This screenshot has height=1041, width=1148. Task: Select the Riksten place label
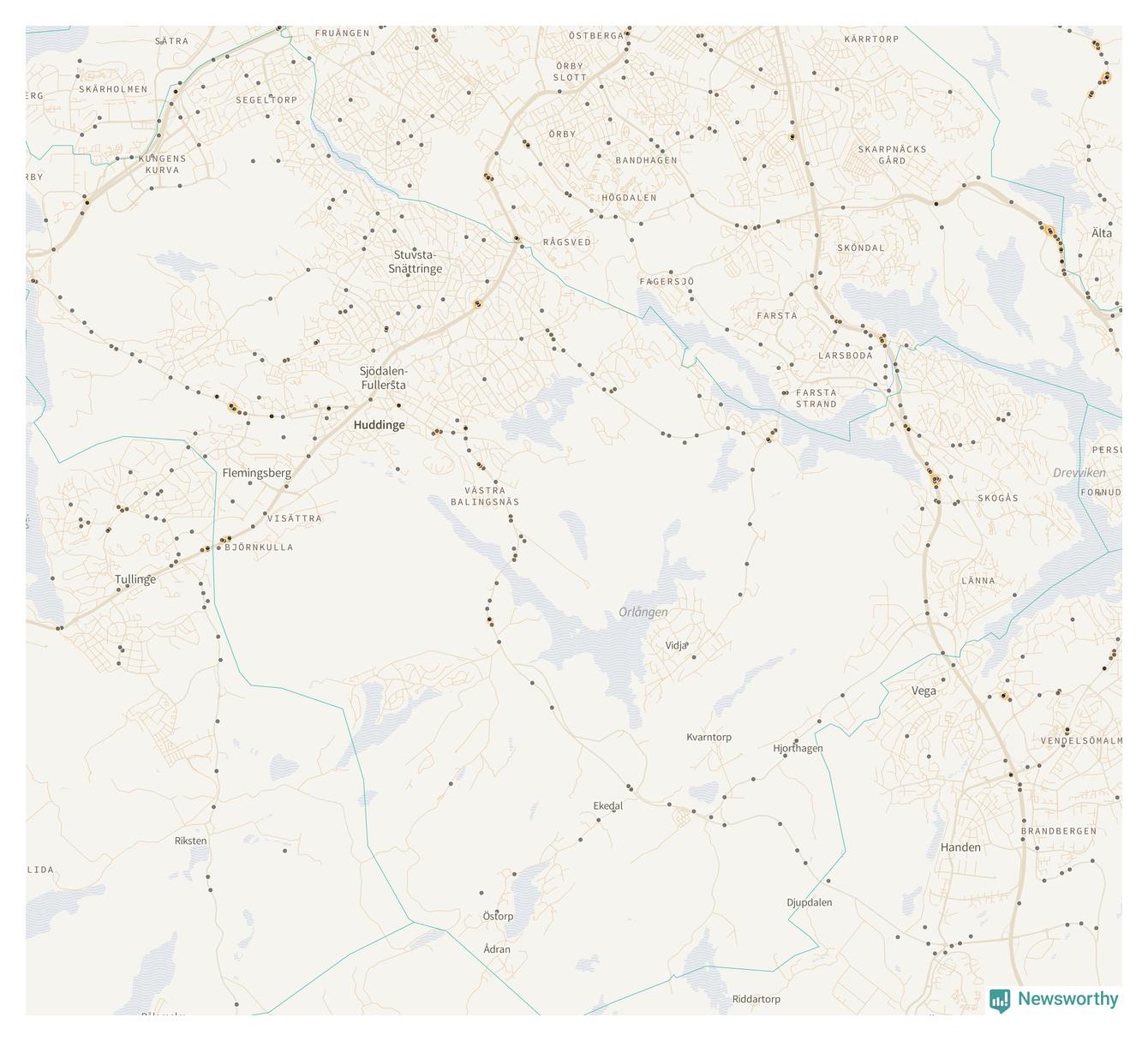click(x=190, y=841)
